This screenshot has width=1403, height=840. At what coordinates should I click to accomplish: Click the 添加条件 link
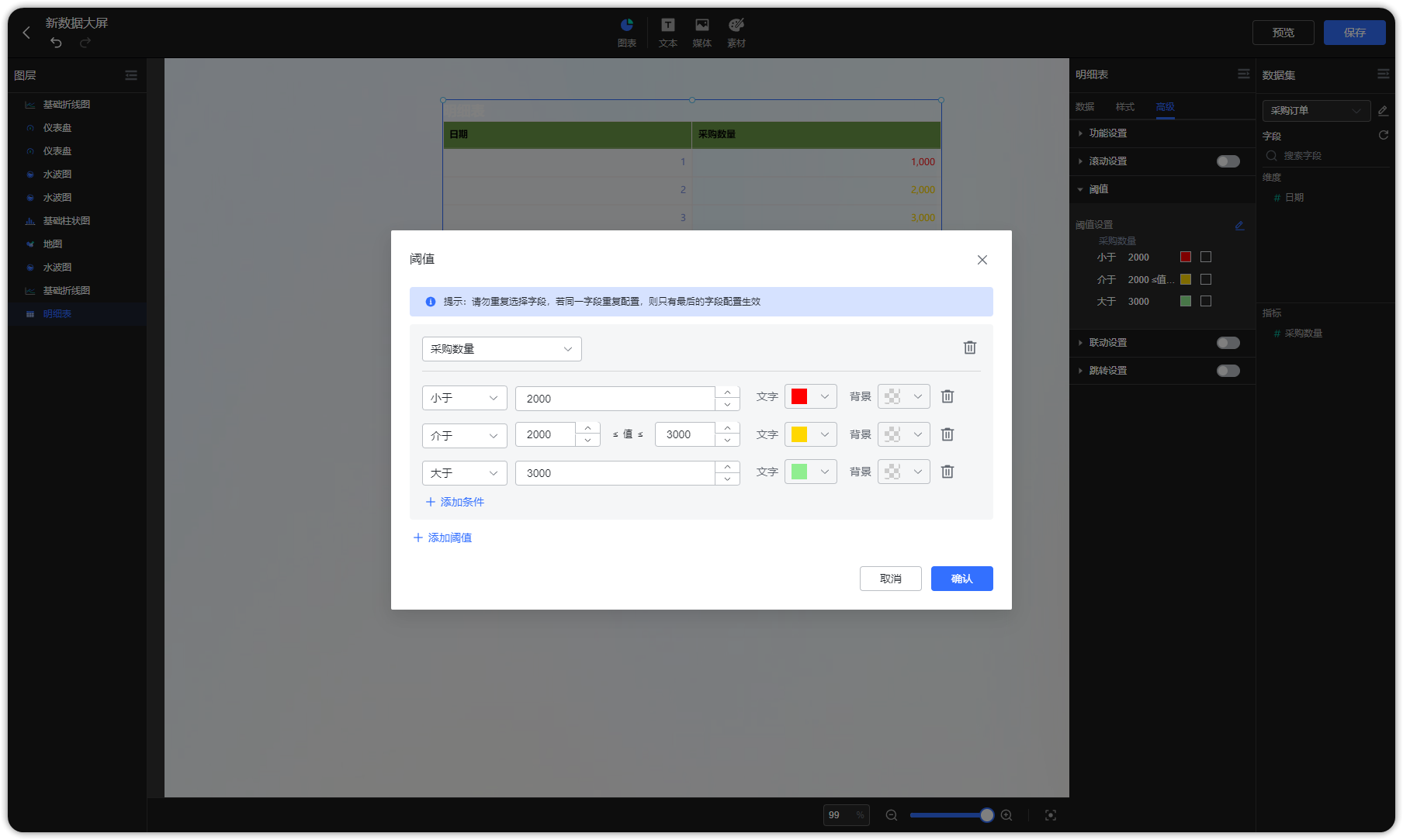point(455,502)
